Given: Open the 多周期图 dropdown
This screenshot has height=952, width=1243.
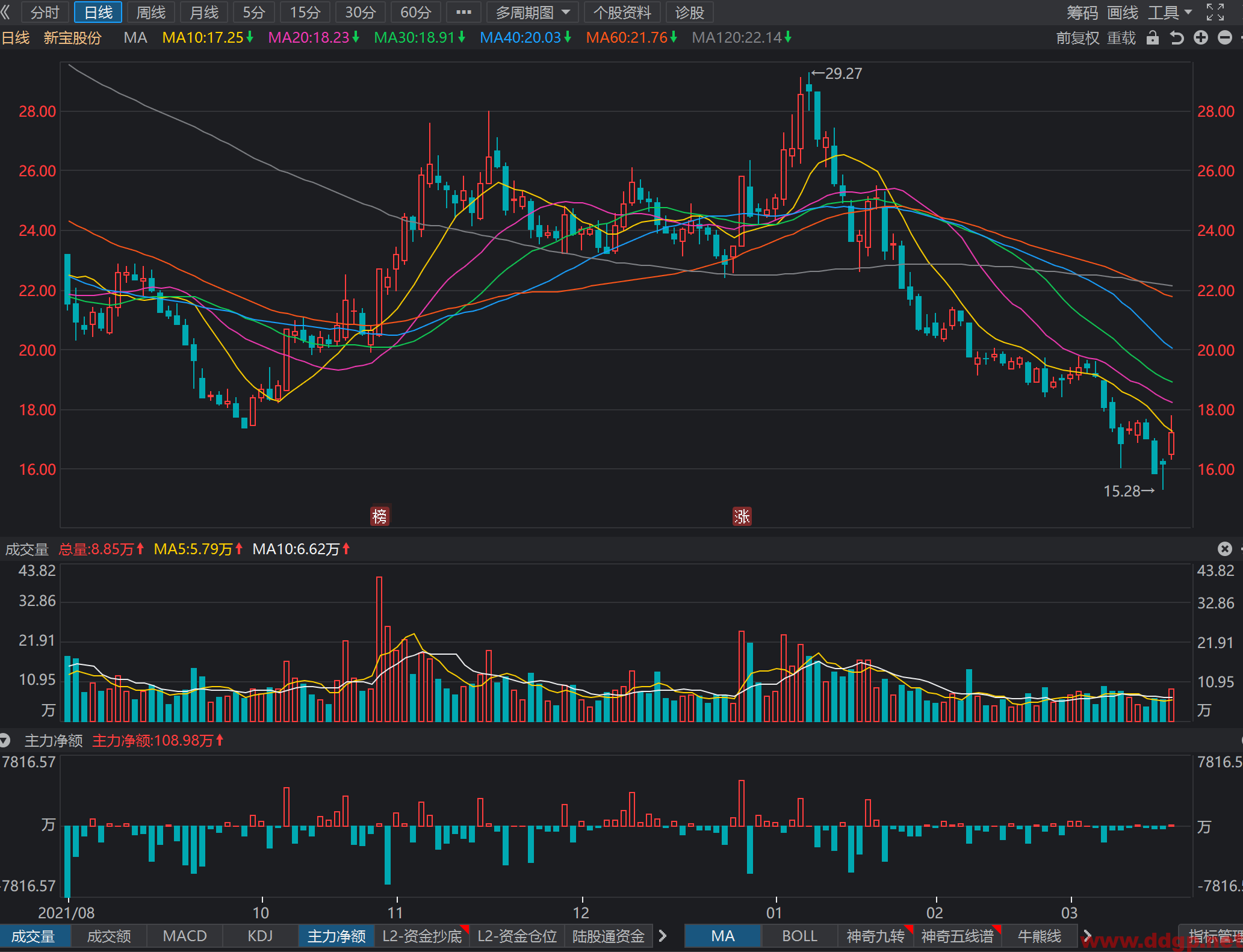Looking at the screenshot, I should tap(532, 12).
